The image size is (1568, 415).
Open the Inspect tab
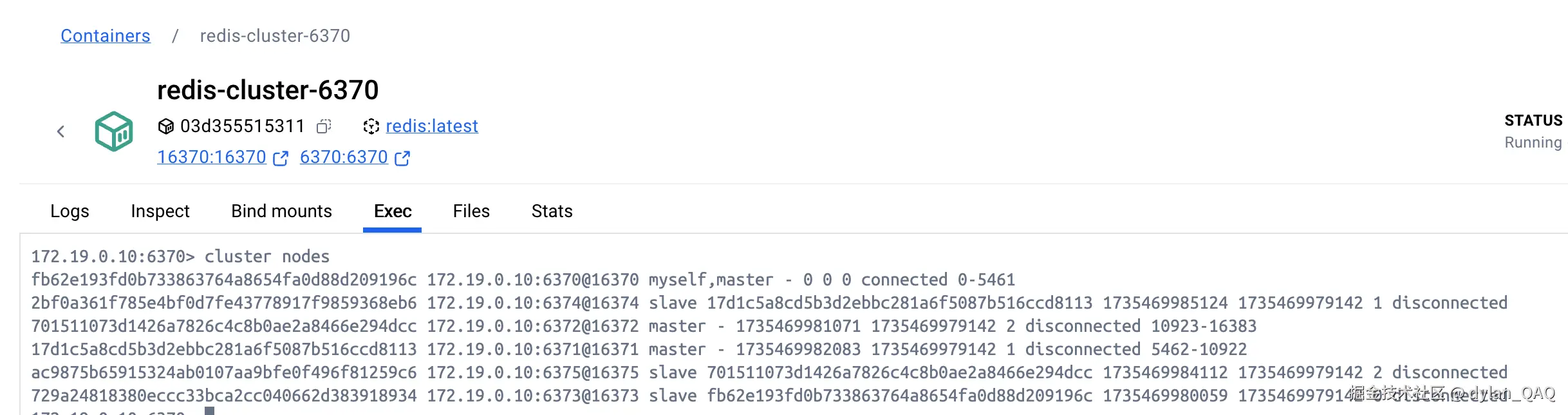[160, 211]
